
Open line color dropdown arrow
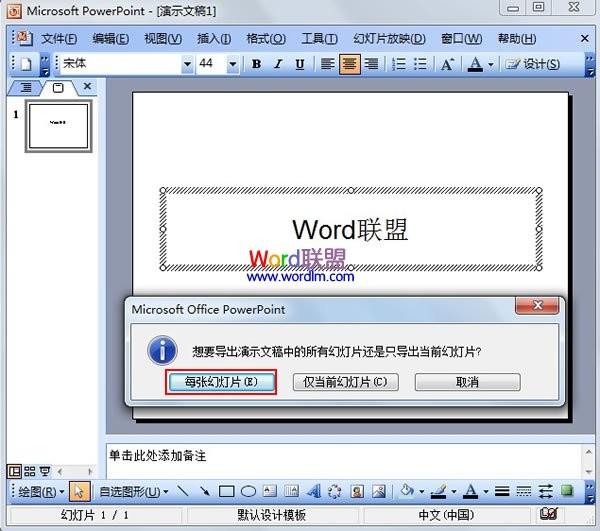coord(454,492)
